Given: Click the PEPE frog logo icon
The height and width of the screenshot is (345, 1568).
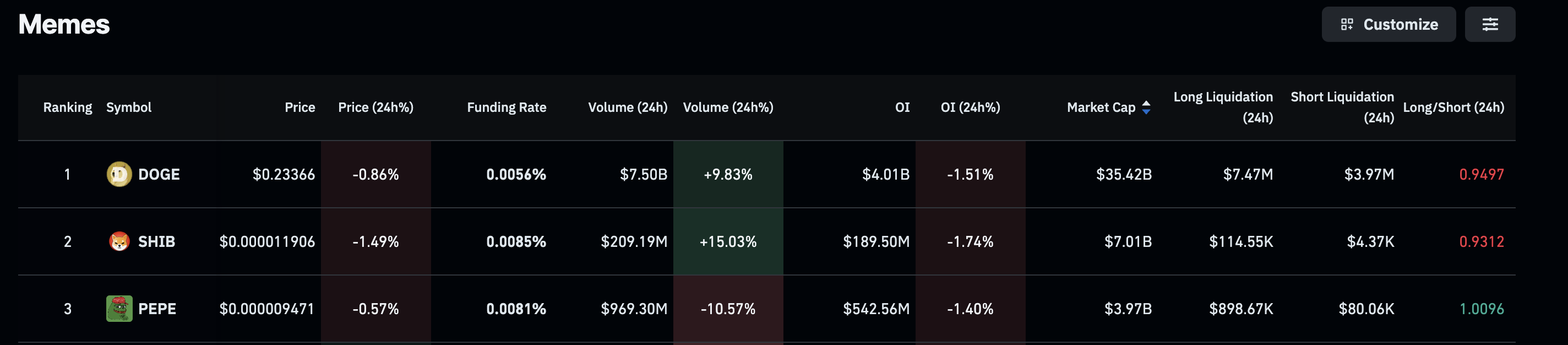Looking at the screenshot, I should [x=119, y=309].
